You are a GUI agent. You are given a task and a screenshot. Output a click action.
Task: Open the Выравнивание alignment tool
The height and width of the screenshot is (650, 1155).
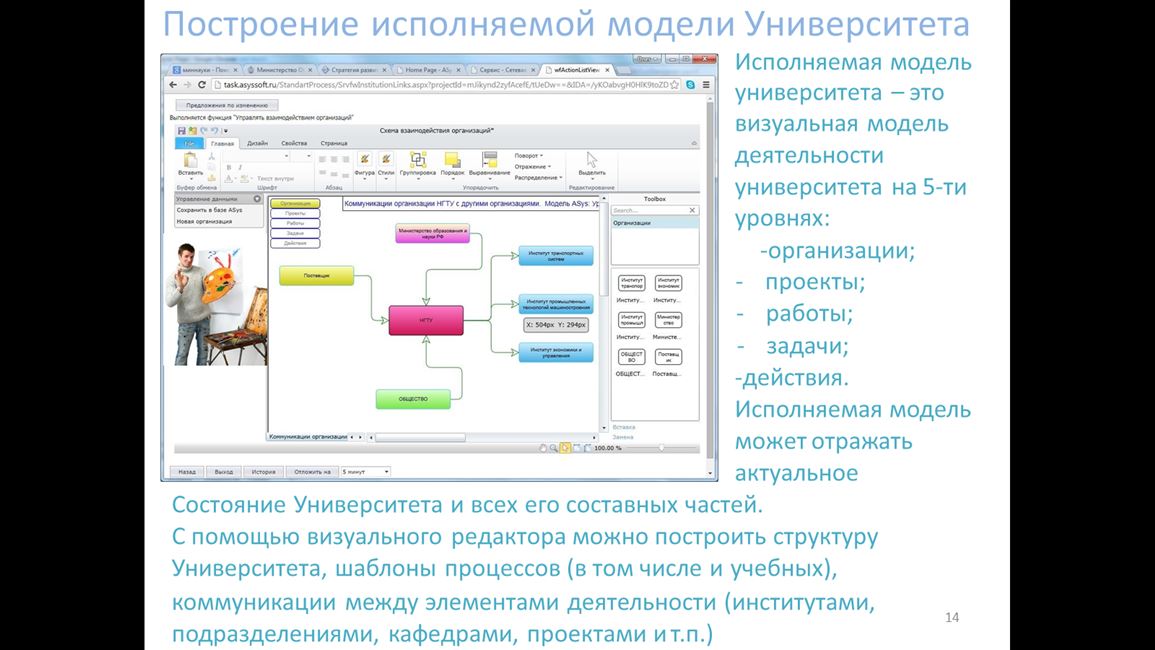(x=489, y=160)
